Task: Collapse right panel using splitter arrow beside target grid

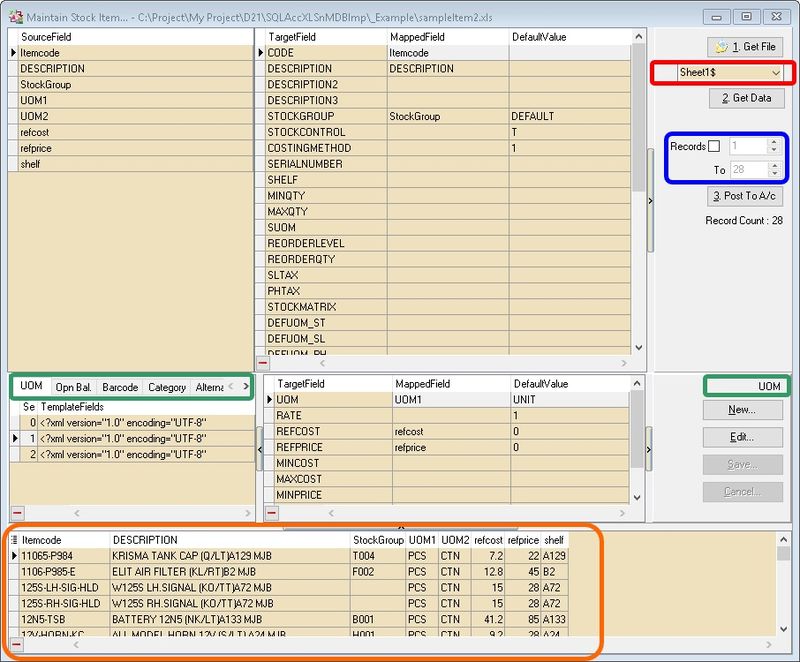Action: coord(650,201)
